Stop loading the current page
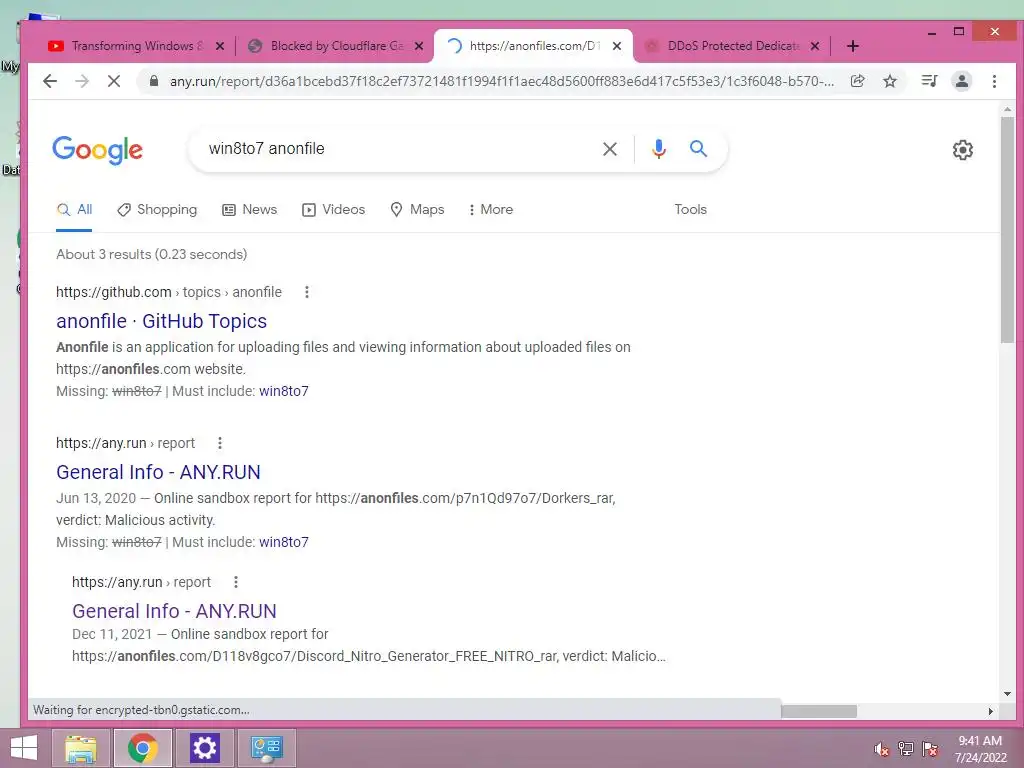This screenshot has width=1024, height=768. pyautogui.click(x=114, y=81)
